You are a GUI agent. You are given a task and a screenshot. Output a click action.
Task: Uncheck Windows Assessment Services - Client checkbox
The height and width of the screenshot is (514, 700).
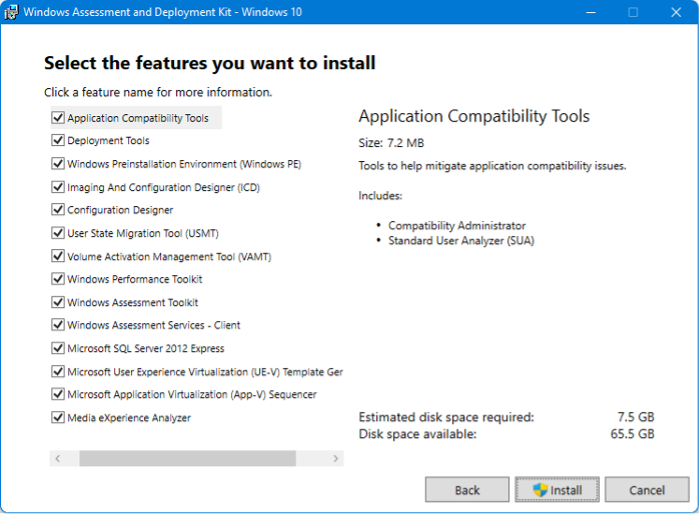(57, 325)
